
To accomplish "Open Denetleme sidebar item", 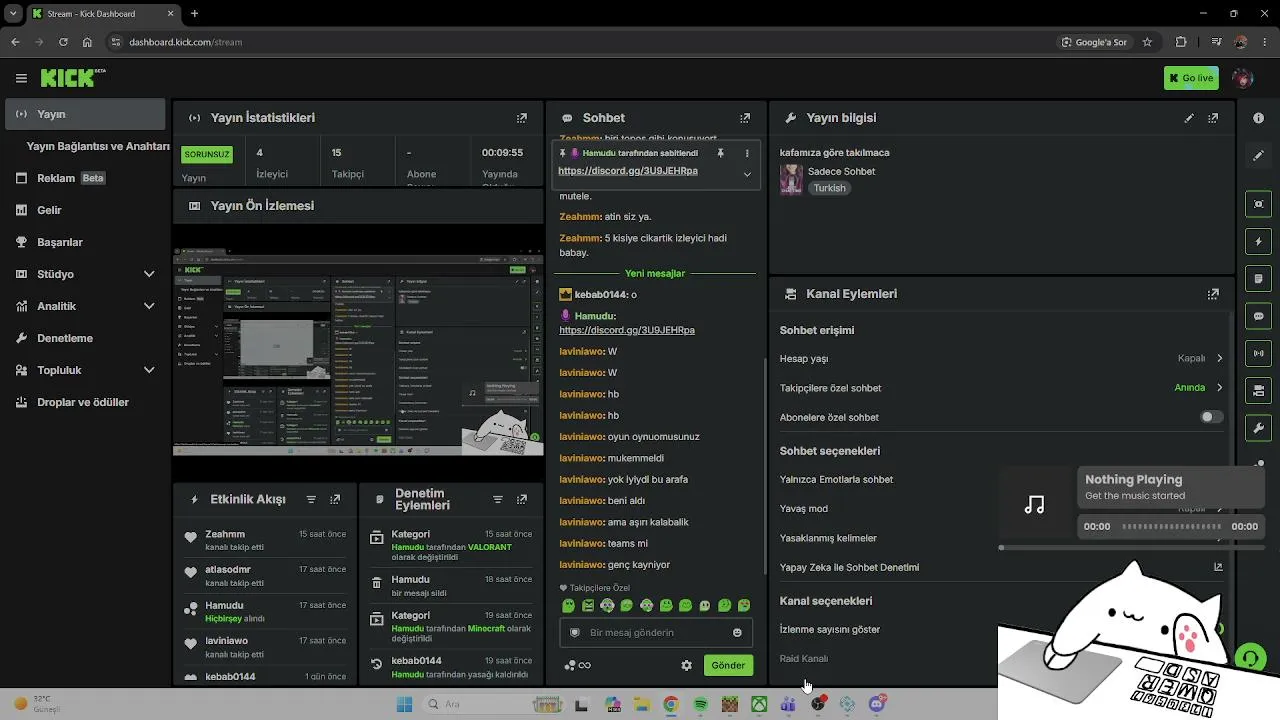I will [83, 338].
